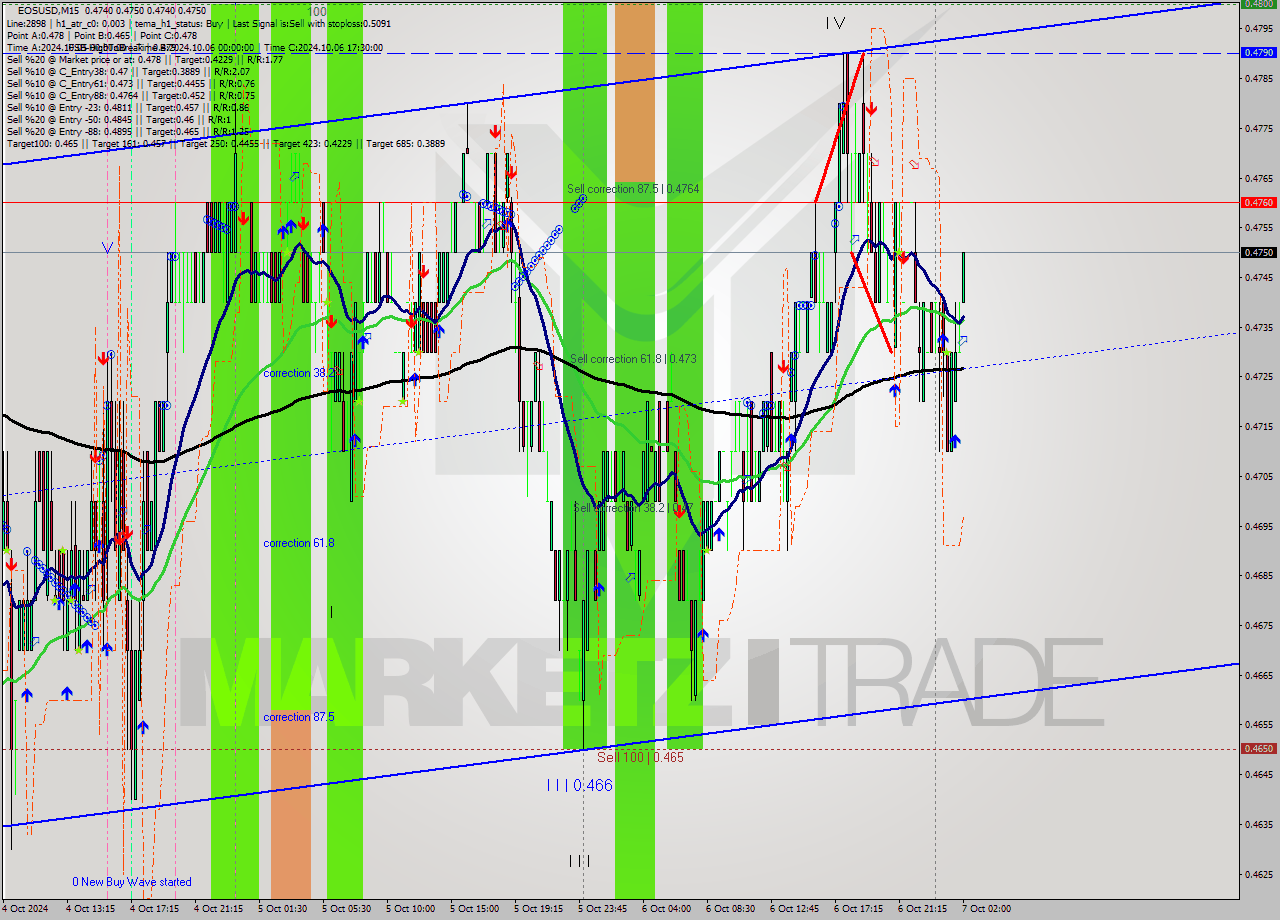
Task: Click the '4 Oct 2024' date label
Action: coord(25,909)
